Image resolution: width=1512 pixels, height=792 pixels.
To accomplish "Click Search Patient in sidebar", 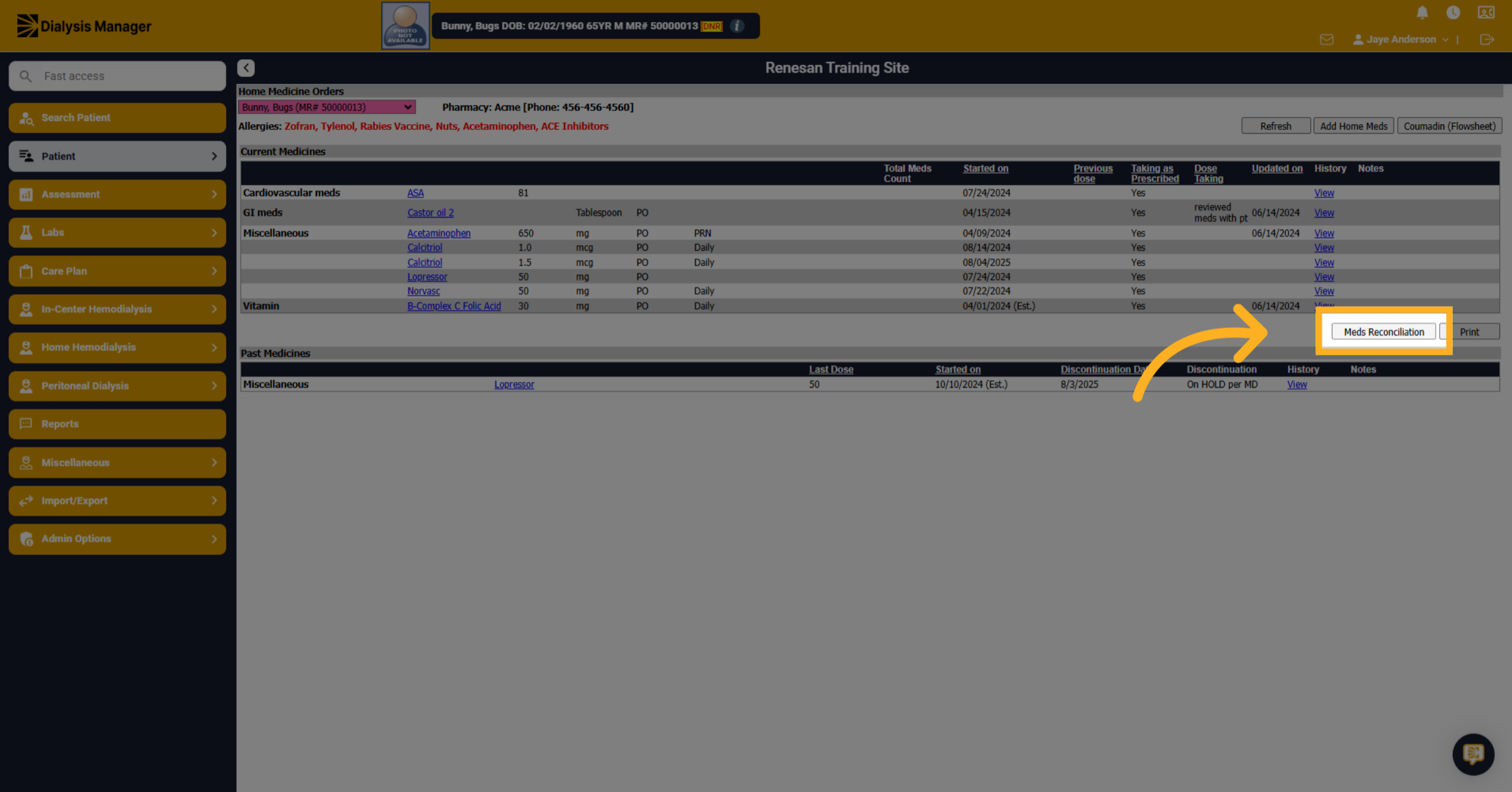I will click(117, 118).
